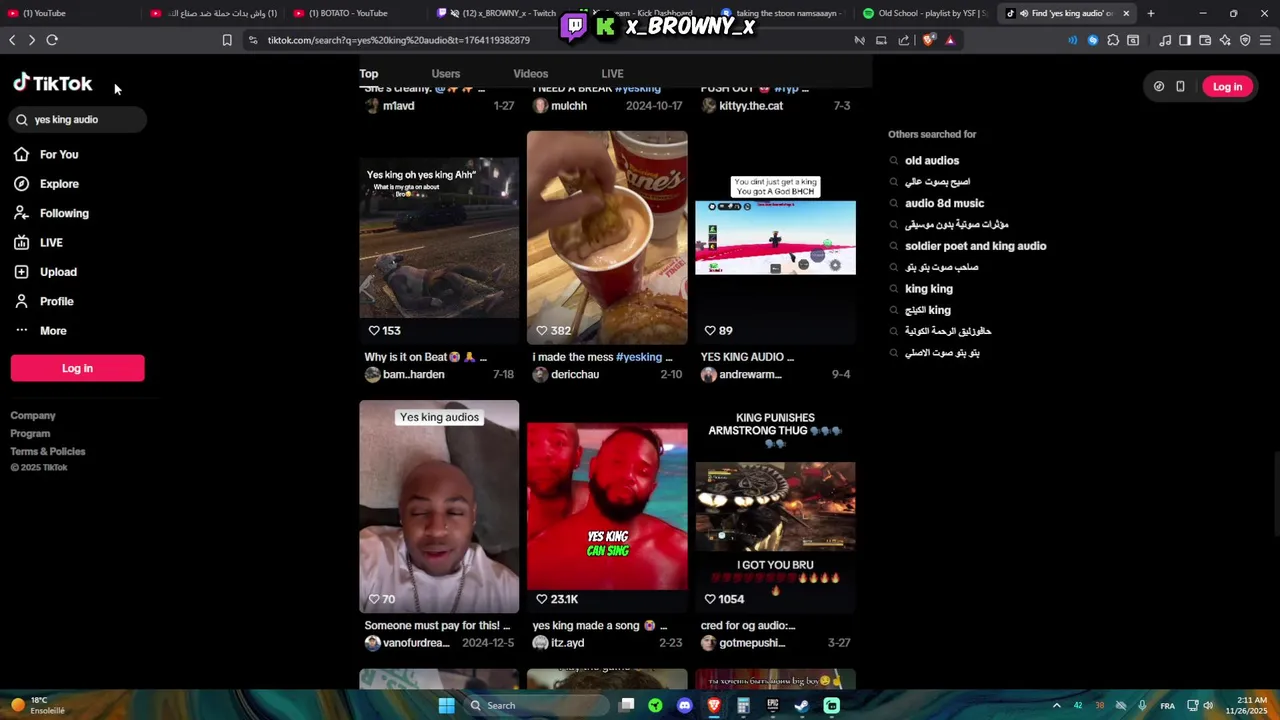This screenshot has height=720, width=1280.
Task: Open the 'Yes king audios' video thumbnail
Action: 439,506
